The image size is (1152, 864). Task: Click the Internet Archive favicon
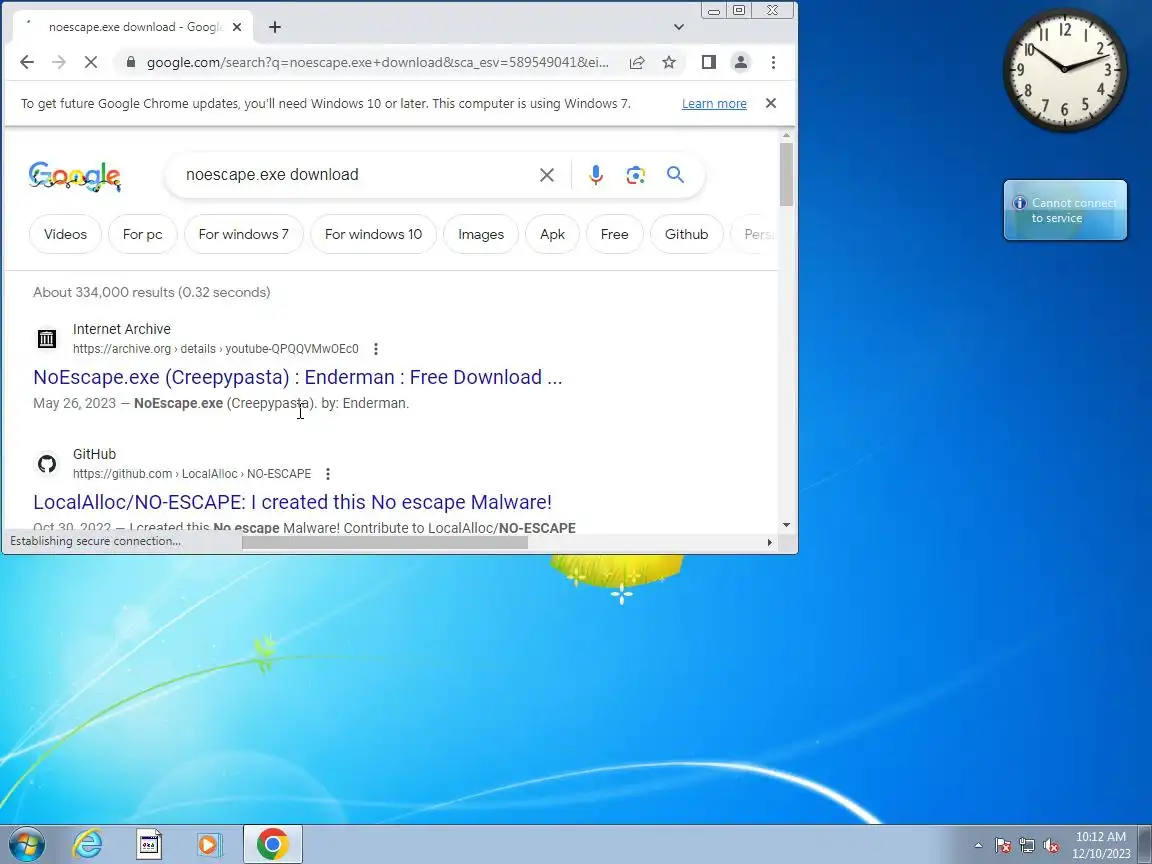(47, 339)
